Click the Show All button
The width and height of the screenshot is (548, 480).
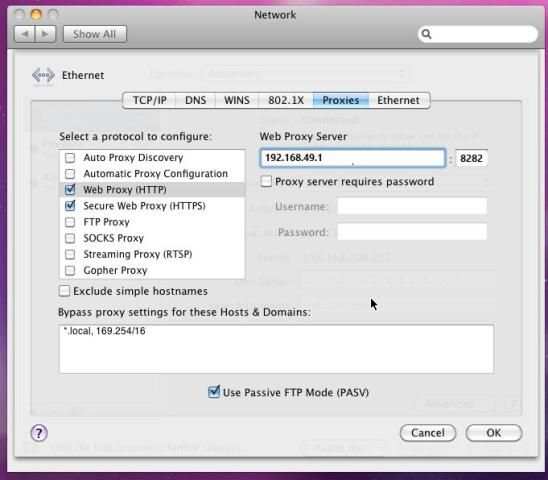click(94, 34)
